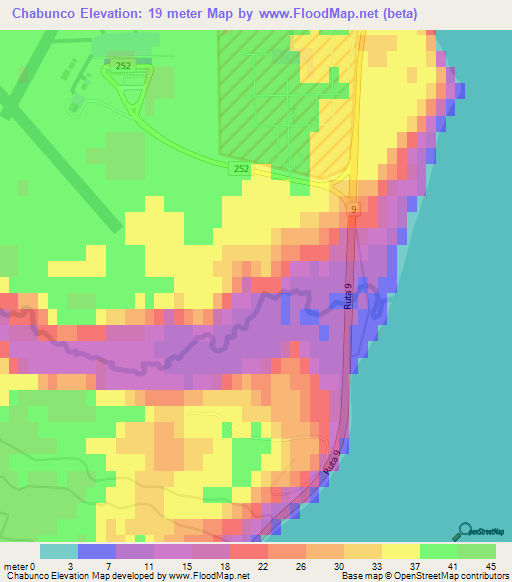Screen dimensions: 512x582
Task: Click the vertical Ruta 9 road label
Action: pyautogui.click(x=348, y=296)
